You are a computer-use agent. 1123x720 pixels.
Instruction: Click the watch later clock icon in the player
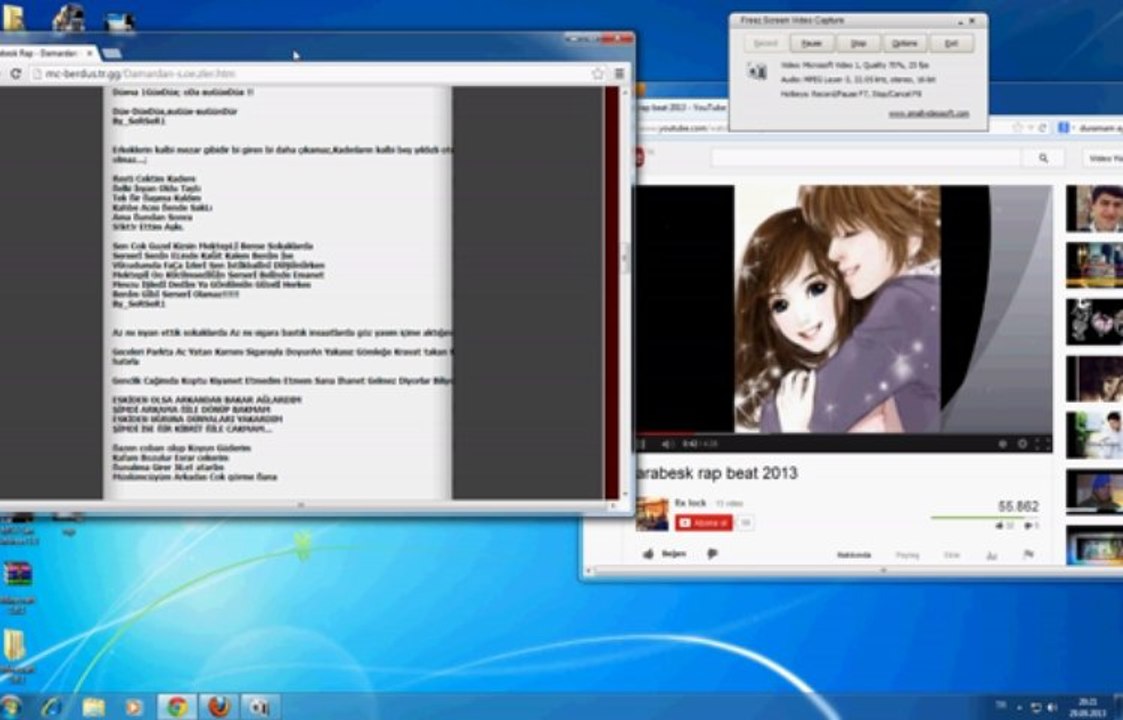click(x=1002, y=444)
